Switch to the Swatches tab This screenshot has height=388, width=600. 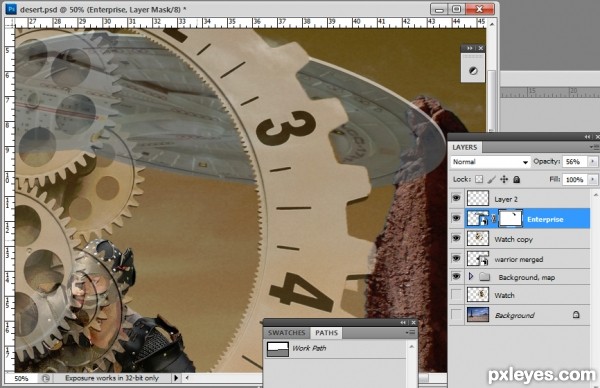pos(287,333)
